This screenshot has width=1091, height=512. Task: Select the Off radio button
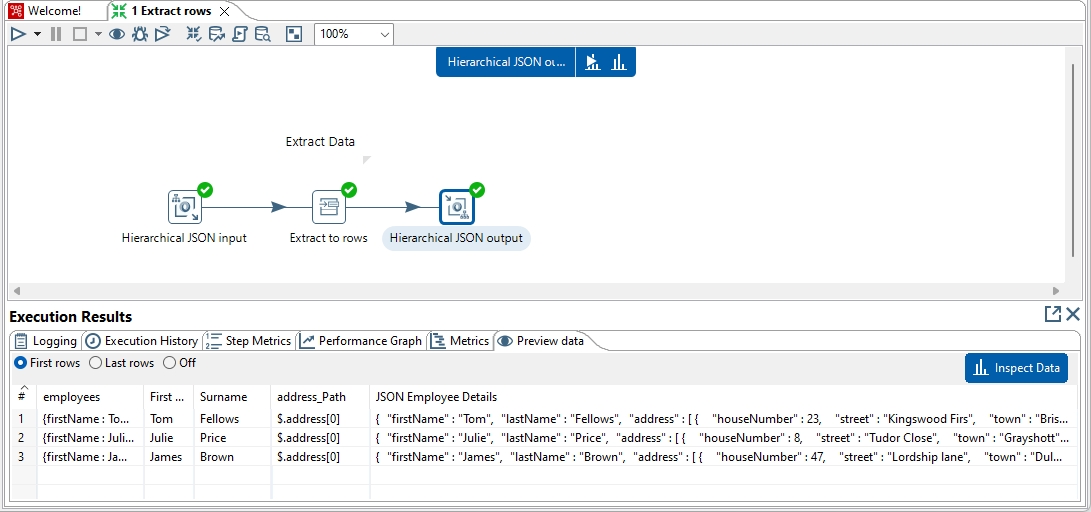pos(170,363)
